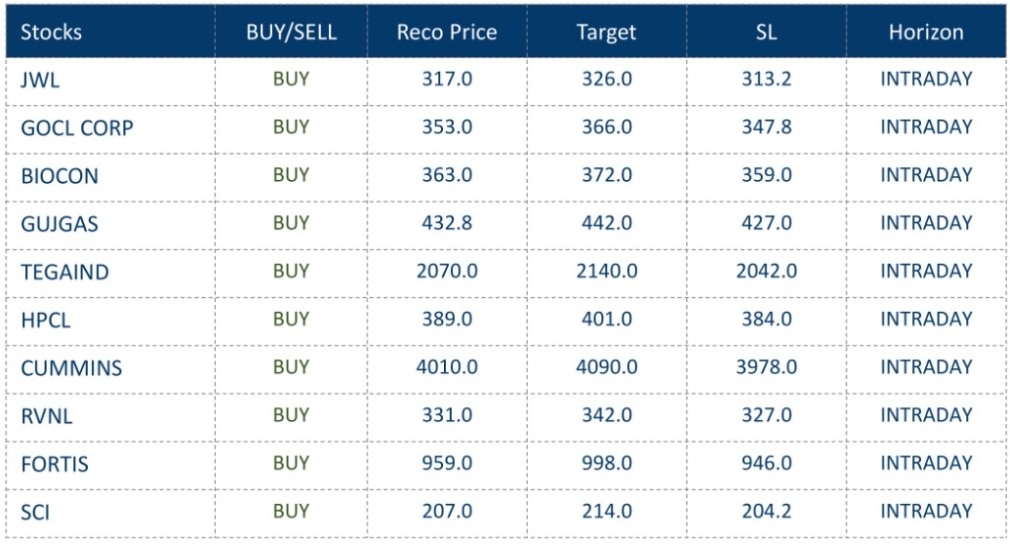Click the TEGAIND stock name
Image resolution: width=1010 pixels, height=550 pixels.
[65, 272]
